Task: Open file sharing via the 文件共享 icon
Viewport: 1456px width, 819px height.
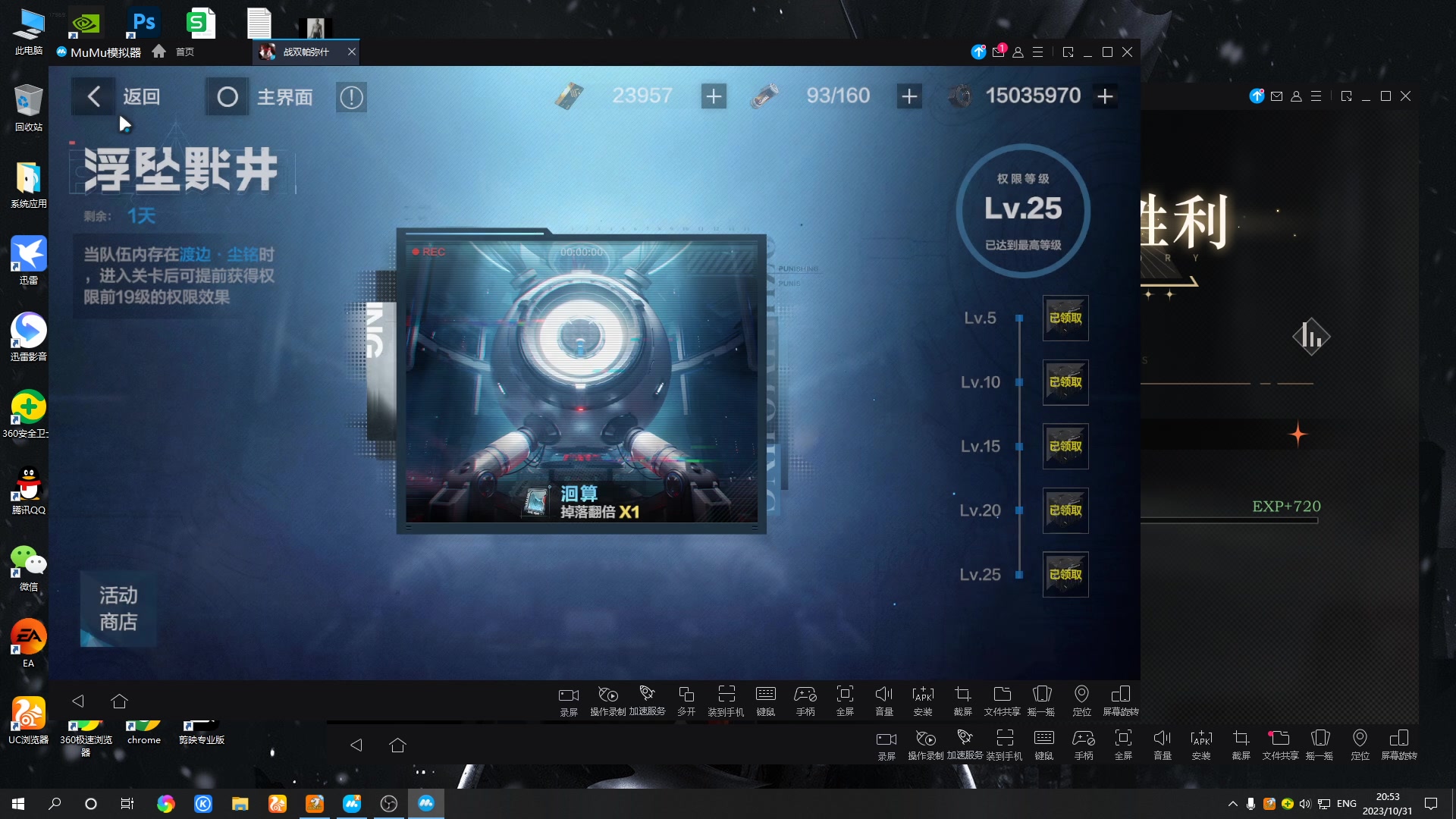Action: click(1002, 699)
